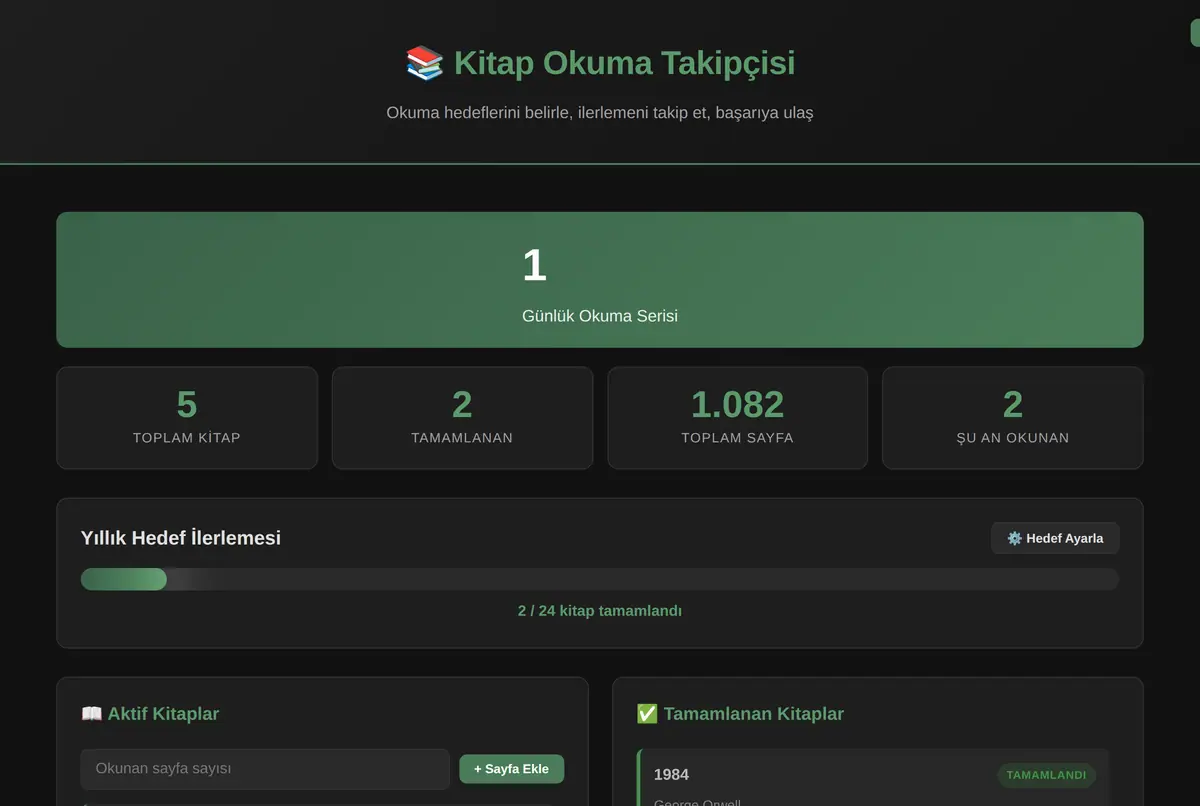Focus the Okunan sayfa sayısı input field
Screen dimensions: 1200x806
coord(265,769)
